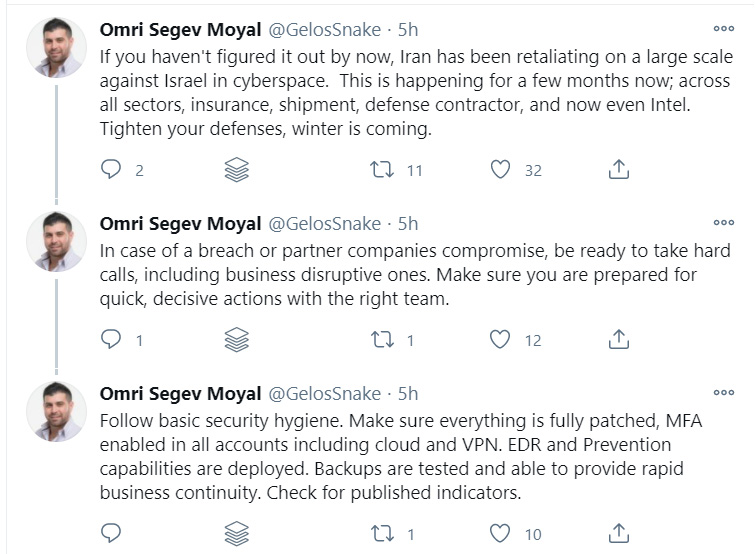Image resolution: width=755 pixels, height=554 pixels.
Task: Retweet the 'winter is coming' tweet
Action: click(x=379, y=170)
